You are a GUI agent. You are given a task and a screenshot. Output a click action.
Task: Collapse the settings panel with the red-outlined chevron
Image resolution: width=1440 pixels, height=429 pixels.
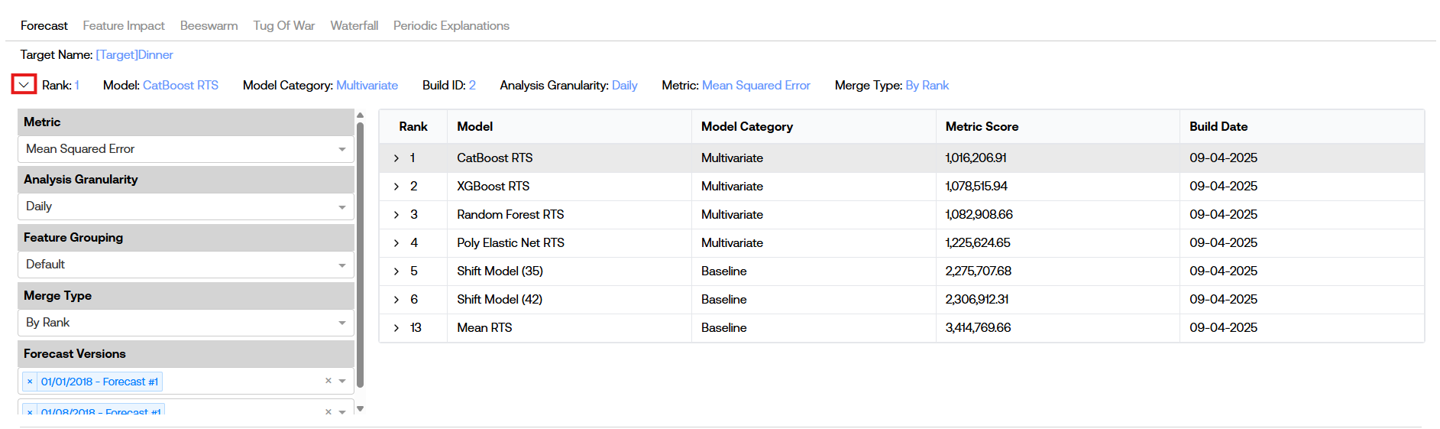tap(24, 85)
